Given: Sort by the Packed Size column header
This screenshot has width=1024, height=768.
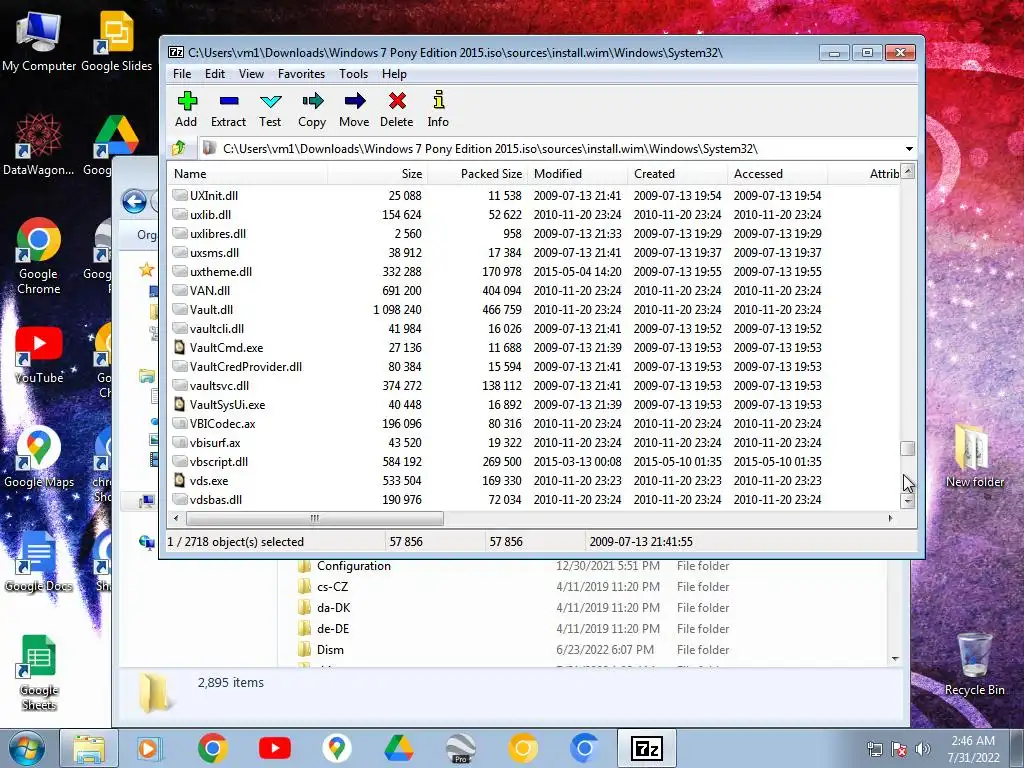Looking at the screenshot, I should [x=477, y=174].
